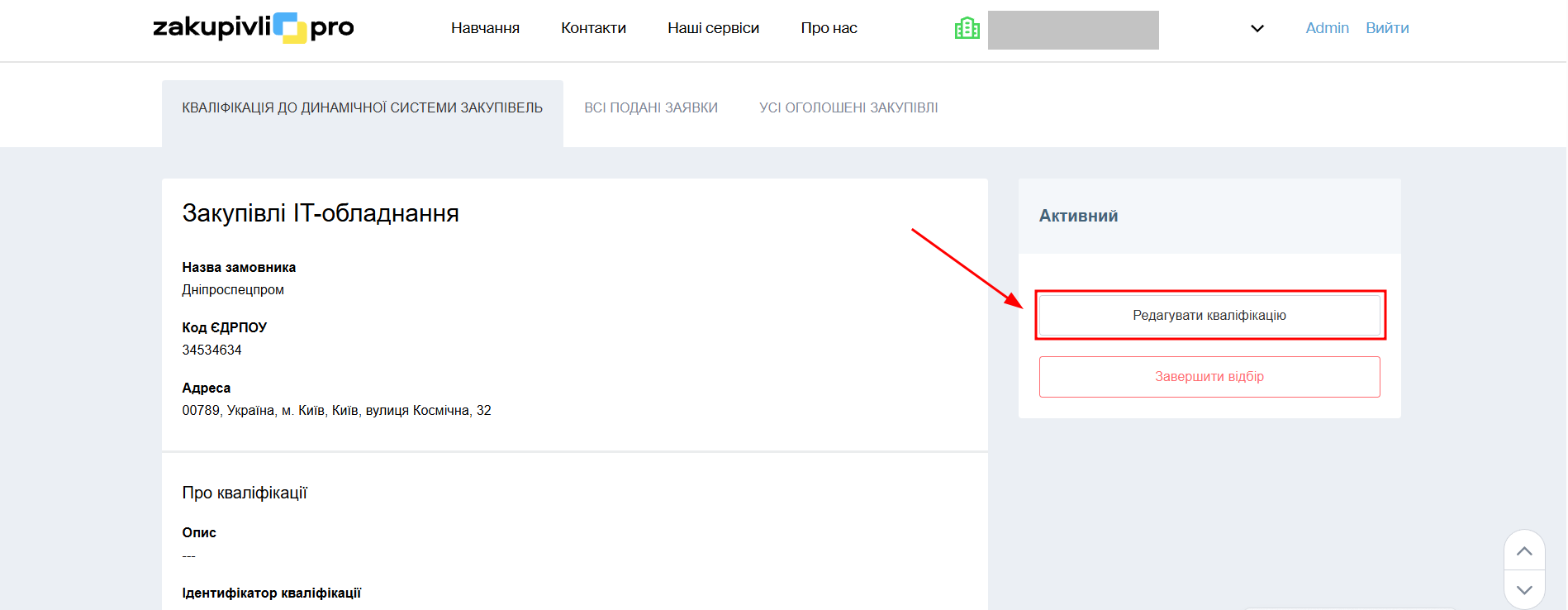Select Про нас in the header
This screenshot has width=1568, height=610.
tap(829, 28)
